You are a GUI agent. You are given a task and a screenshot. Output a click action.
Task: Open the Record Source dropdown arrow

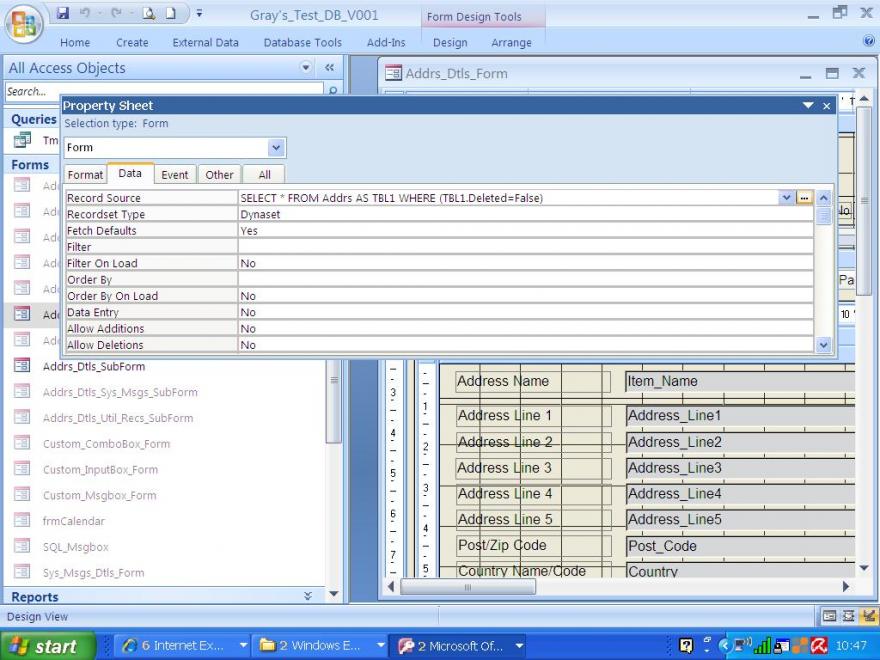coord(786,198)
